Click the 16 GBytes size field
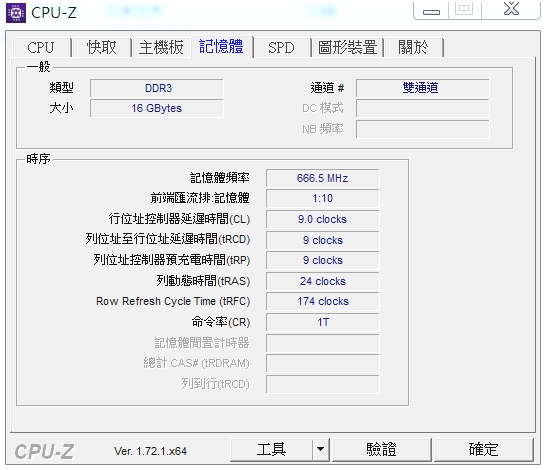547x470 pixels. click(157, 109)
